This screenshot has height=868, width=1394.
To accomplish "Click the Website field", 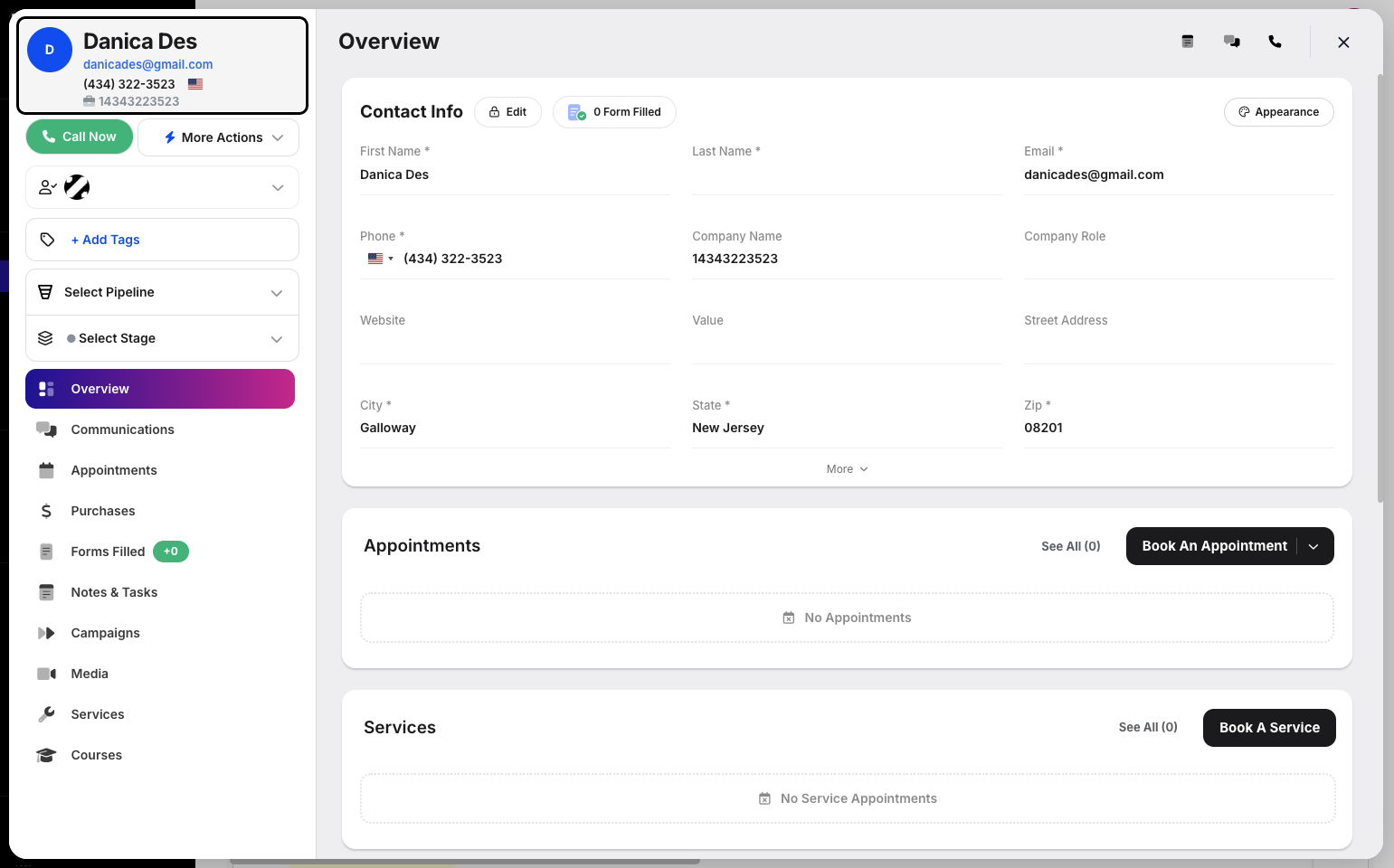I will click(515, 344).
